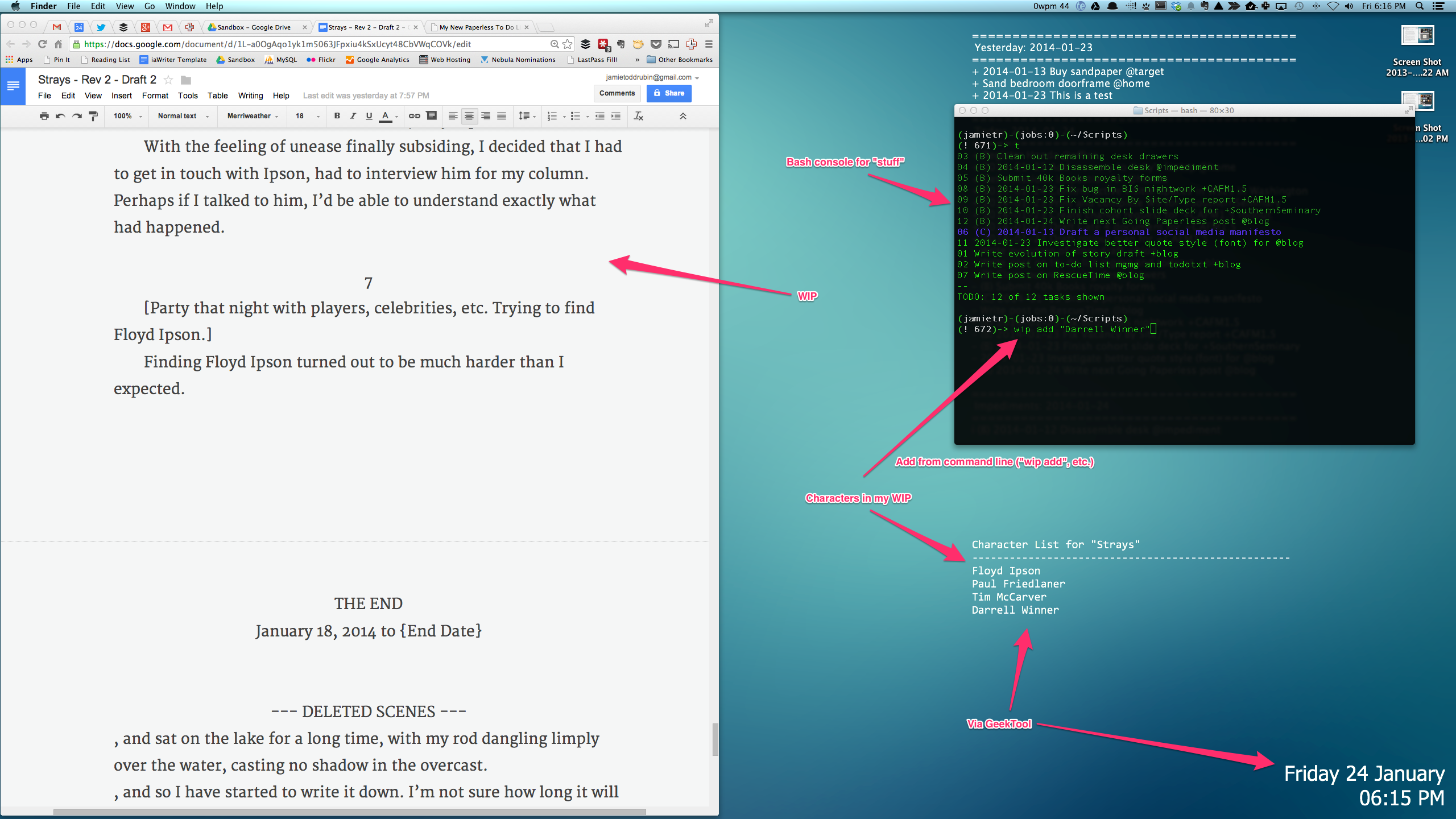Toggle bold formatting
The image size is (1456, 819).
pos(337,116)
